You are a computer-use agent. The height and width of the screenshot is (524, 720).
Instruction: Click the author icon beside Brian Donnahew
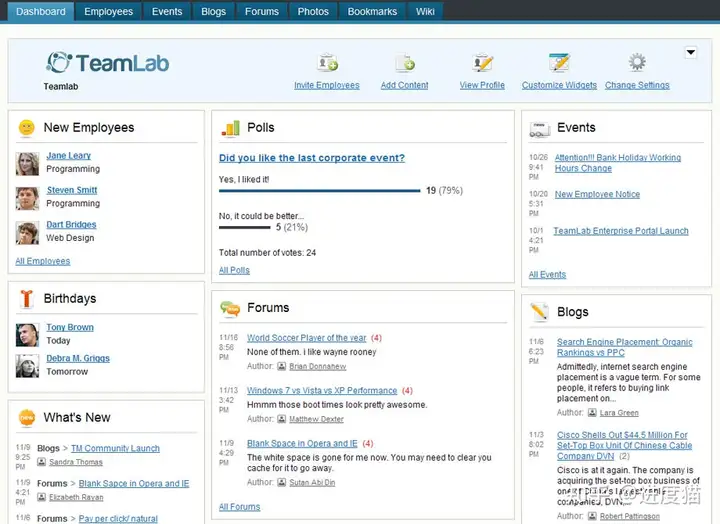(x=281, y=366)
